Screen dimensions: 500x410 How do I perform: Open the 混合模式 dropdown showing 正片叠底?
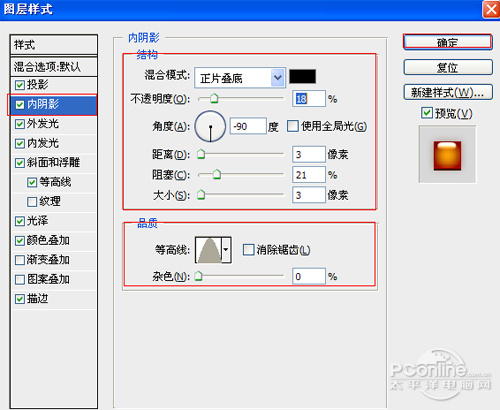pos(240,78)
